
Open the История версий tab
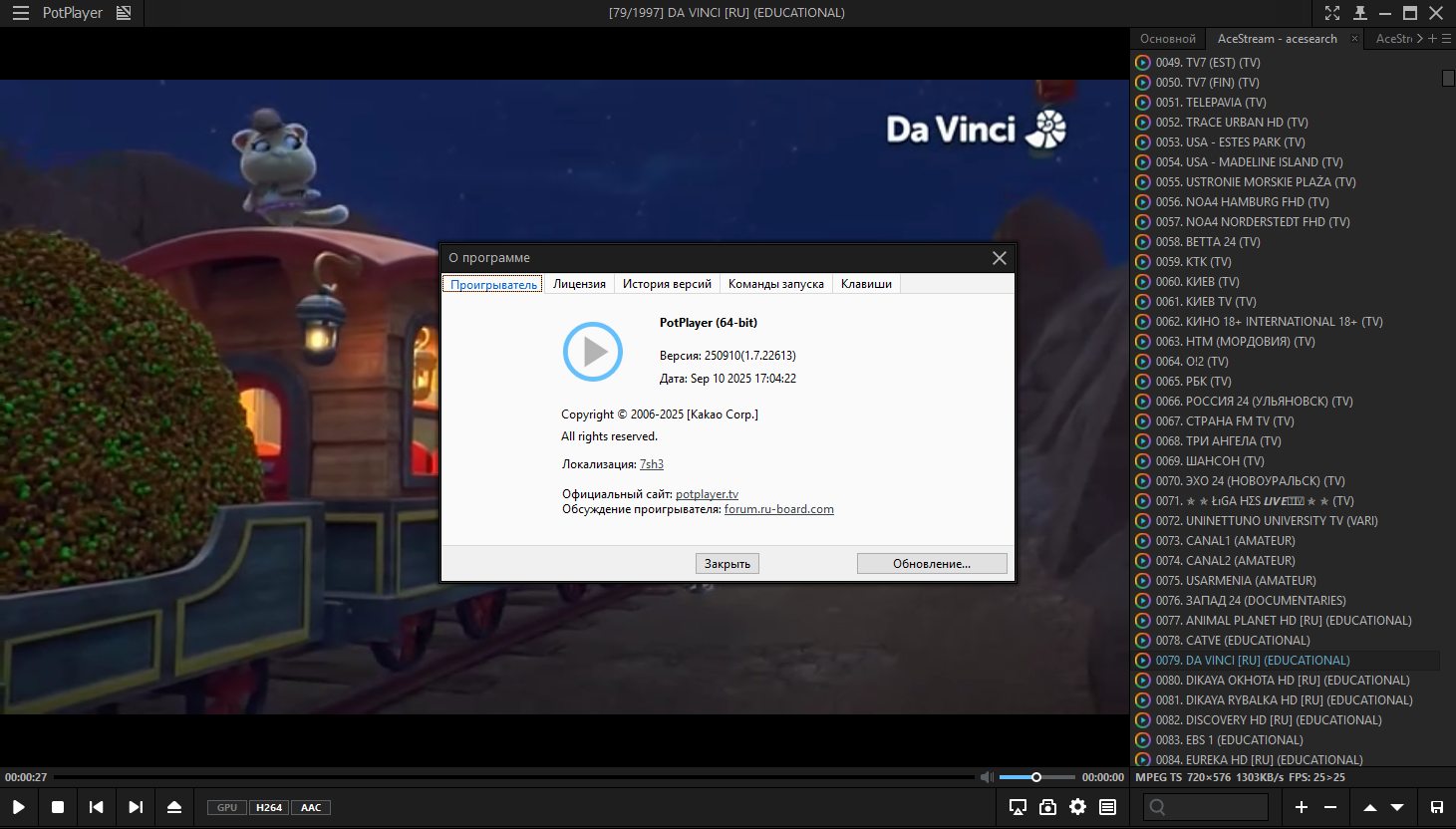click(x=667, y=284)
